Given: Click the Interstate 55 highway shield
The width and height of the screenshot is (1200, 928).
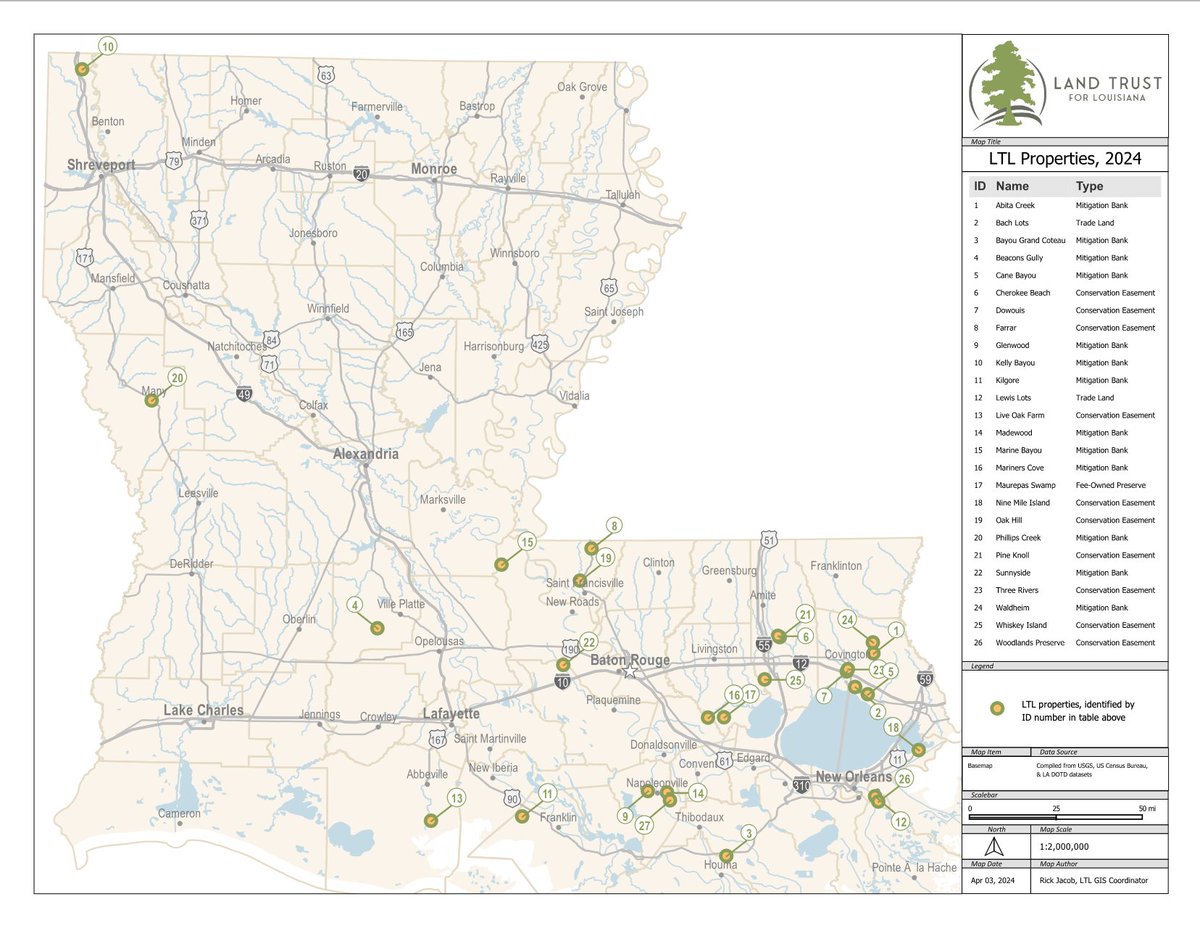Looking at the screenshot, I should [766, 647].
